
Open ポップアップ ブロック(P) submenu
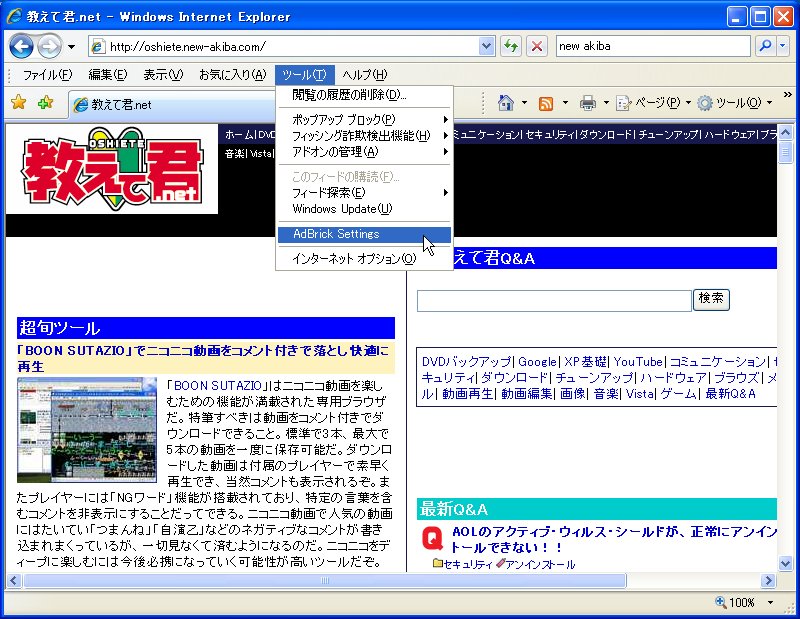point(364,120)
